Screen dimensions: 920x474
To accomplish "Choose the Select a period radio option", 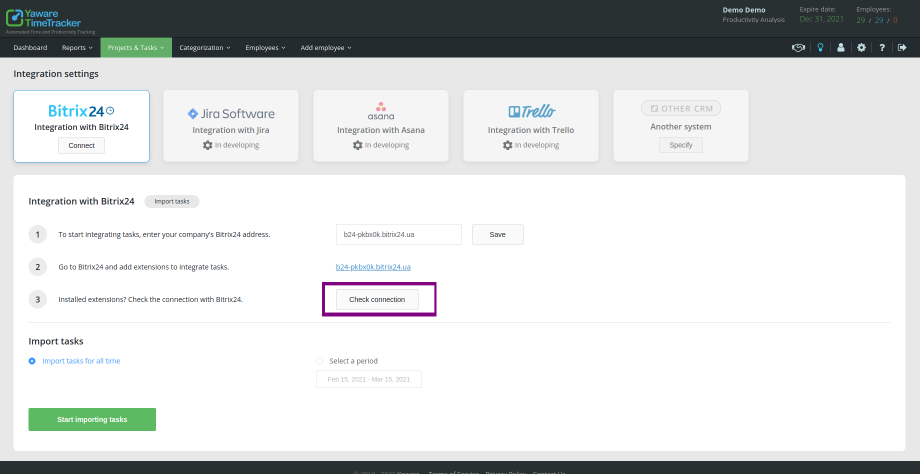I will tap(320, 361).
